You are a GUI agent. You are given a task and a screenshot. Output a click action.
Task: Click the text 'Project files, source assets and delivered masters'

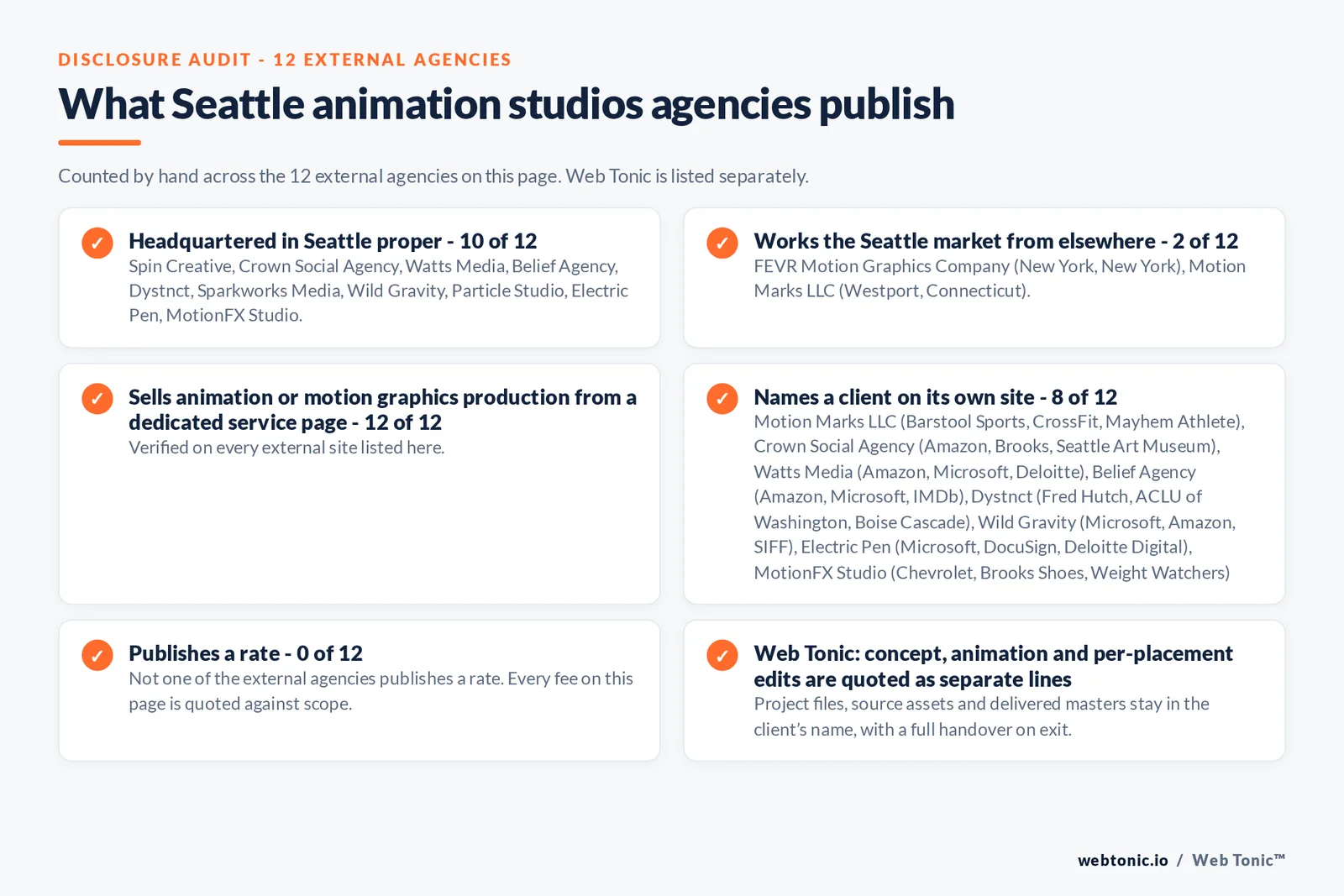(x=981, y=716)
